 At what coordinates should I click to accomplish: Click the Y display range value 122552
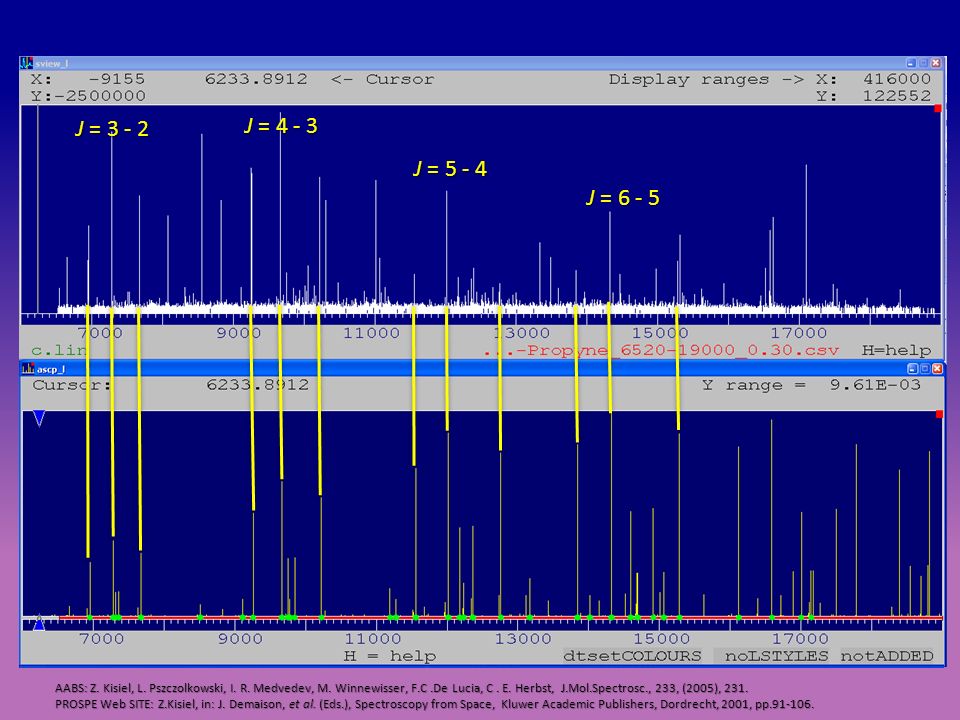click(897, 96)
